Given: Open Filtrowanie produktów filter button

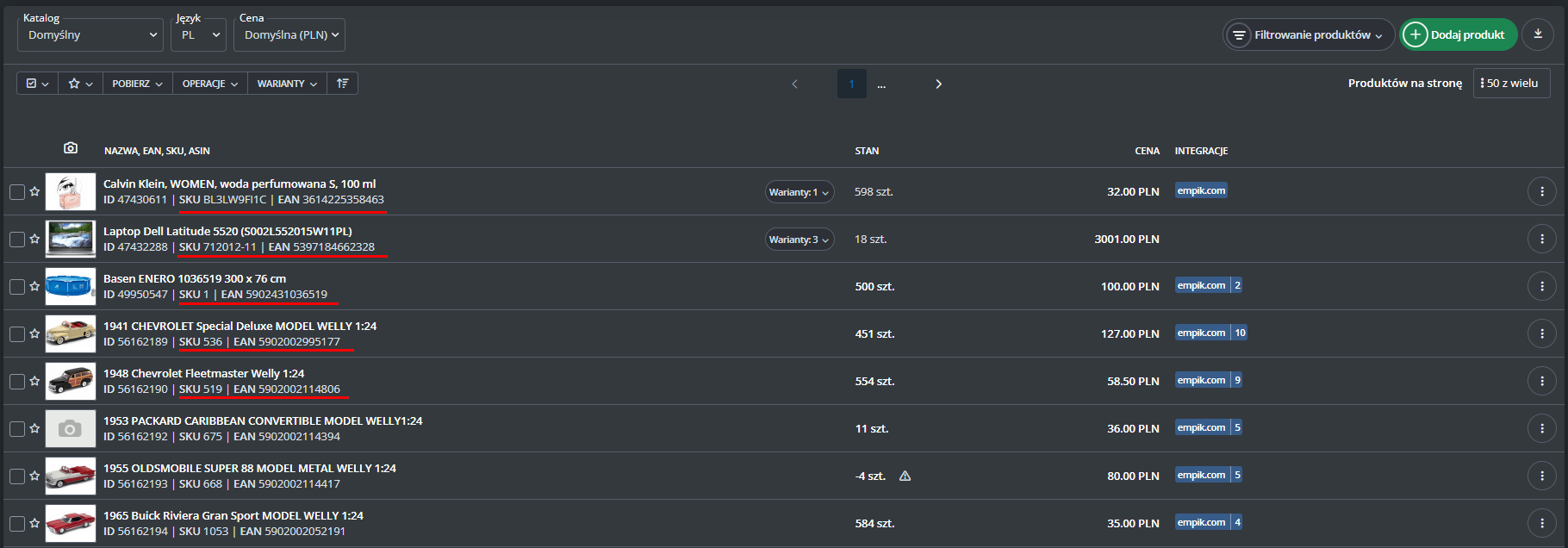Looking at the screenshot, I should [1309, 35].
